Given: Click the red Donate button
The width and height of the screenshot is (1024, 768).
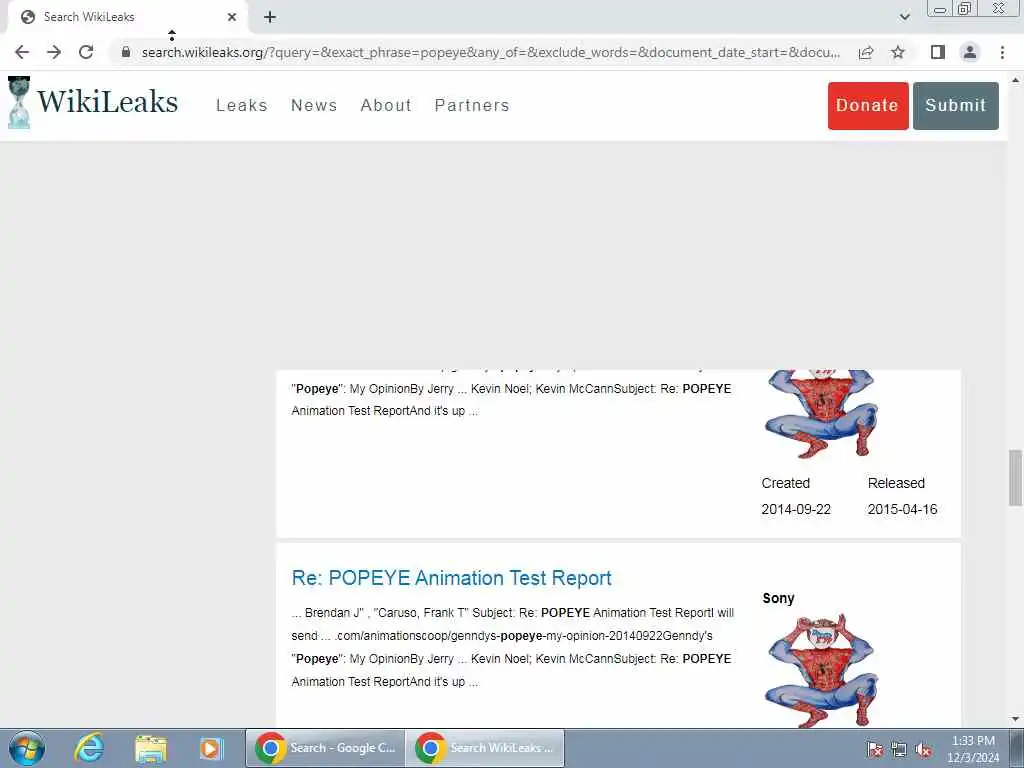Looking at the screenshot, I should pos(868,106).
